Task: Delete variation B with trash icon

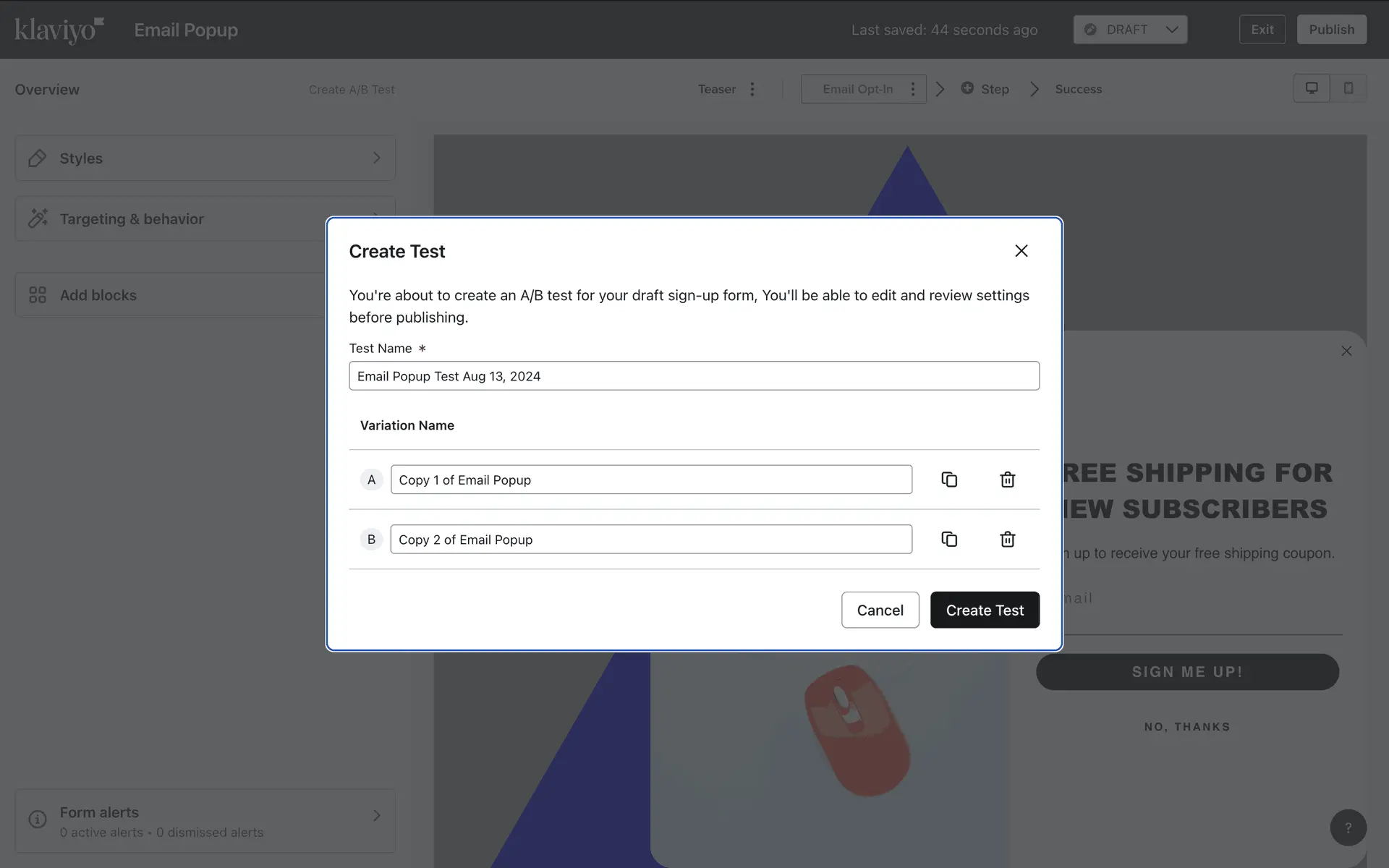Action: pos(1007,540)
